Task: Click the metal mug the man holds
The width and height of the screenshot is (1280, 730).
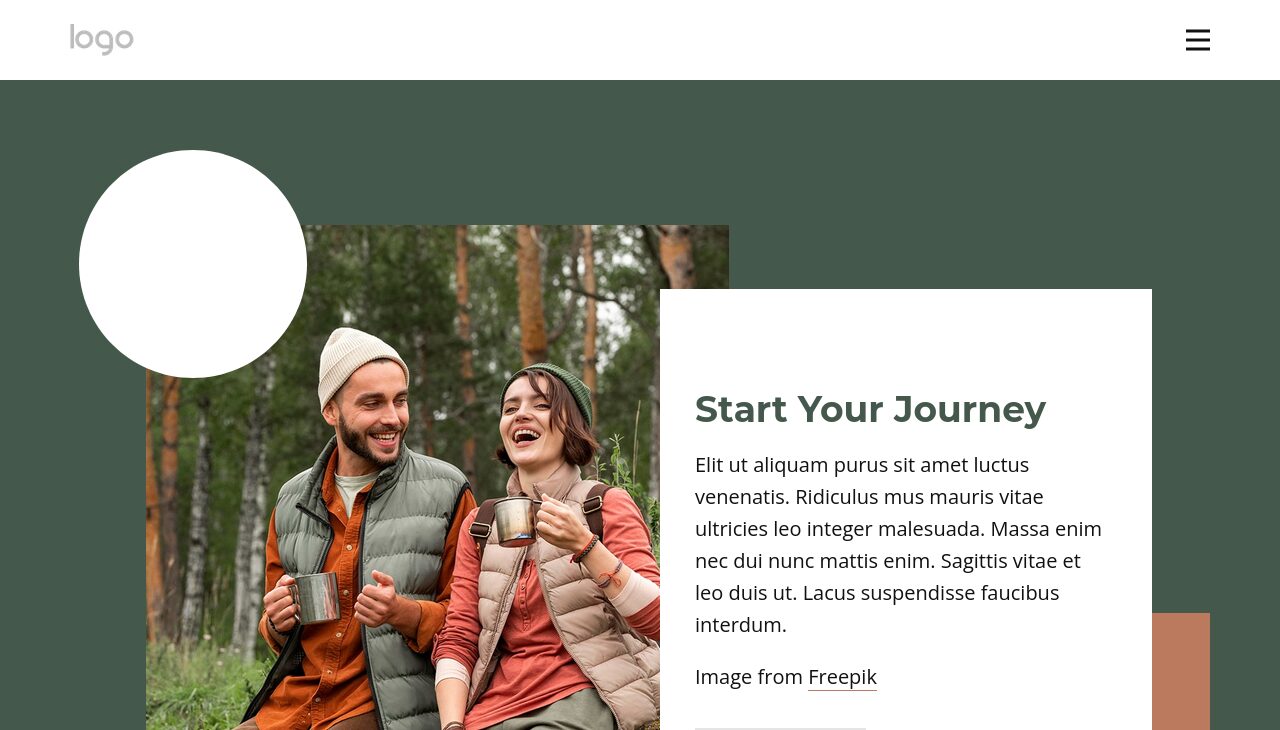Action: click(313, 598)
